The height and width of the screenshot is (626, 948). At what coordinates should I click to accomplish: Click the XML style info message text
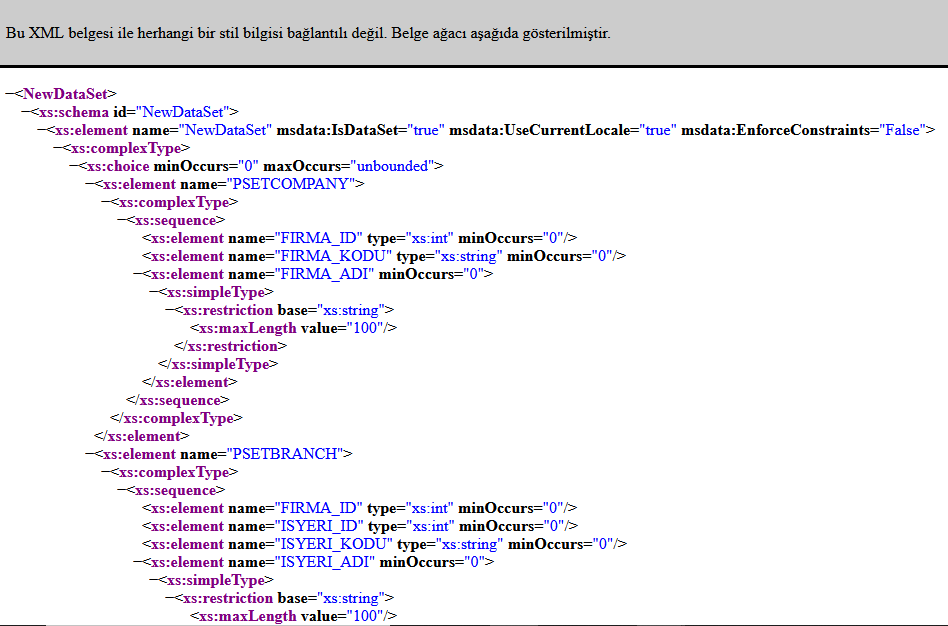[x=308, y=33]
